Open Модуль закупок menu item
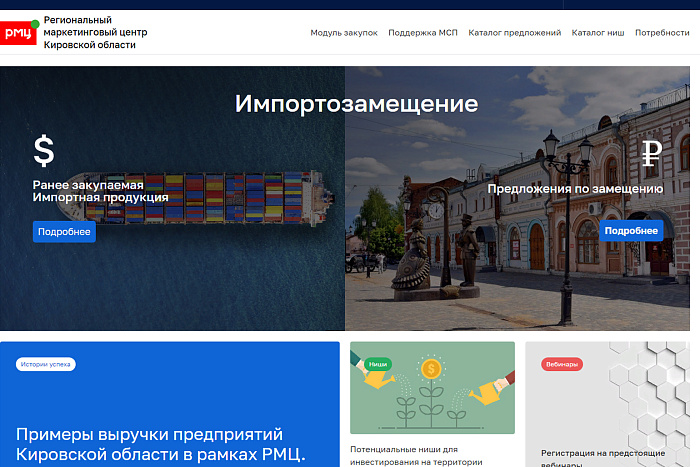700x467 pixels. [344, 33]
